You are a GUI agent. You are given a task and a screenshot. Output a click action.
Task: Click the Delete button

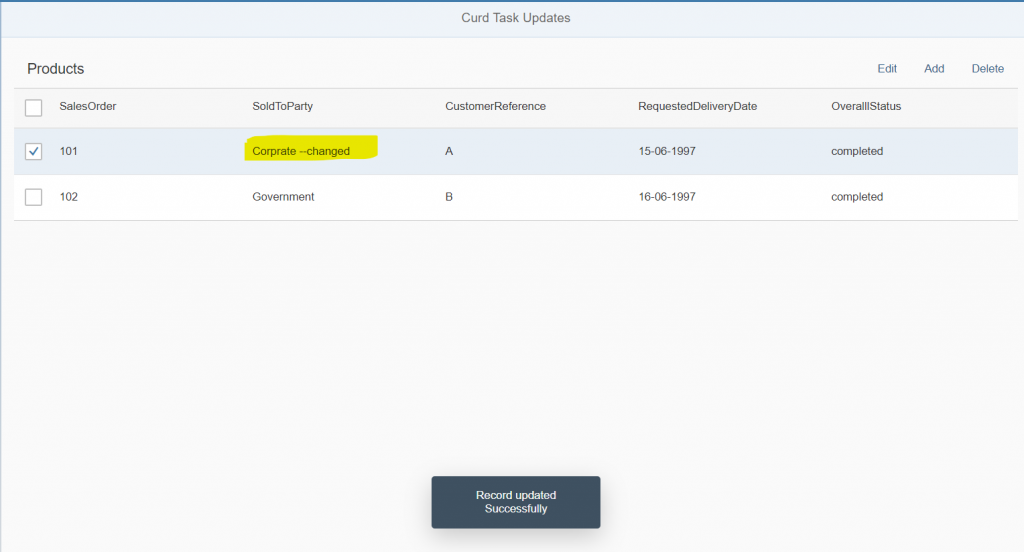(x=987, y=69)
